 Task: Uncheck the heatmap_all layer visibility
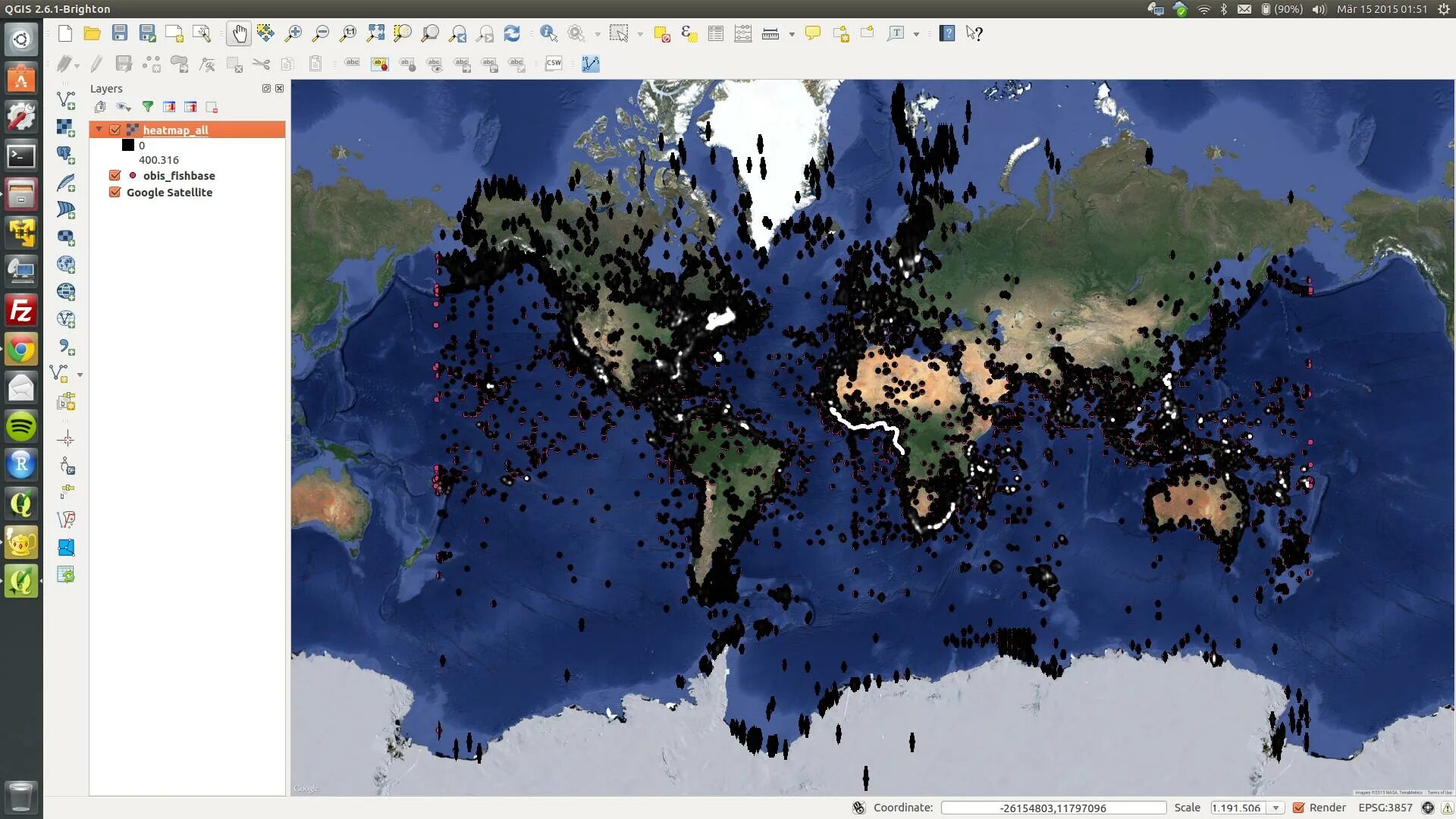[x=115, y=130]
